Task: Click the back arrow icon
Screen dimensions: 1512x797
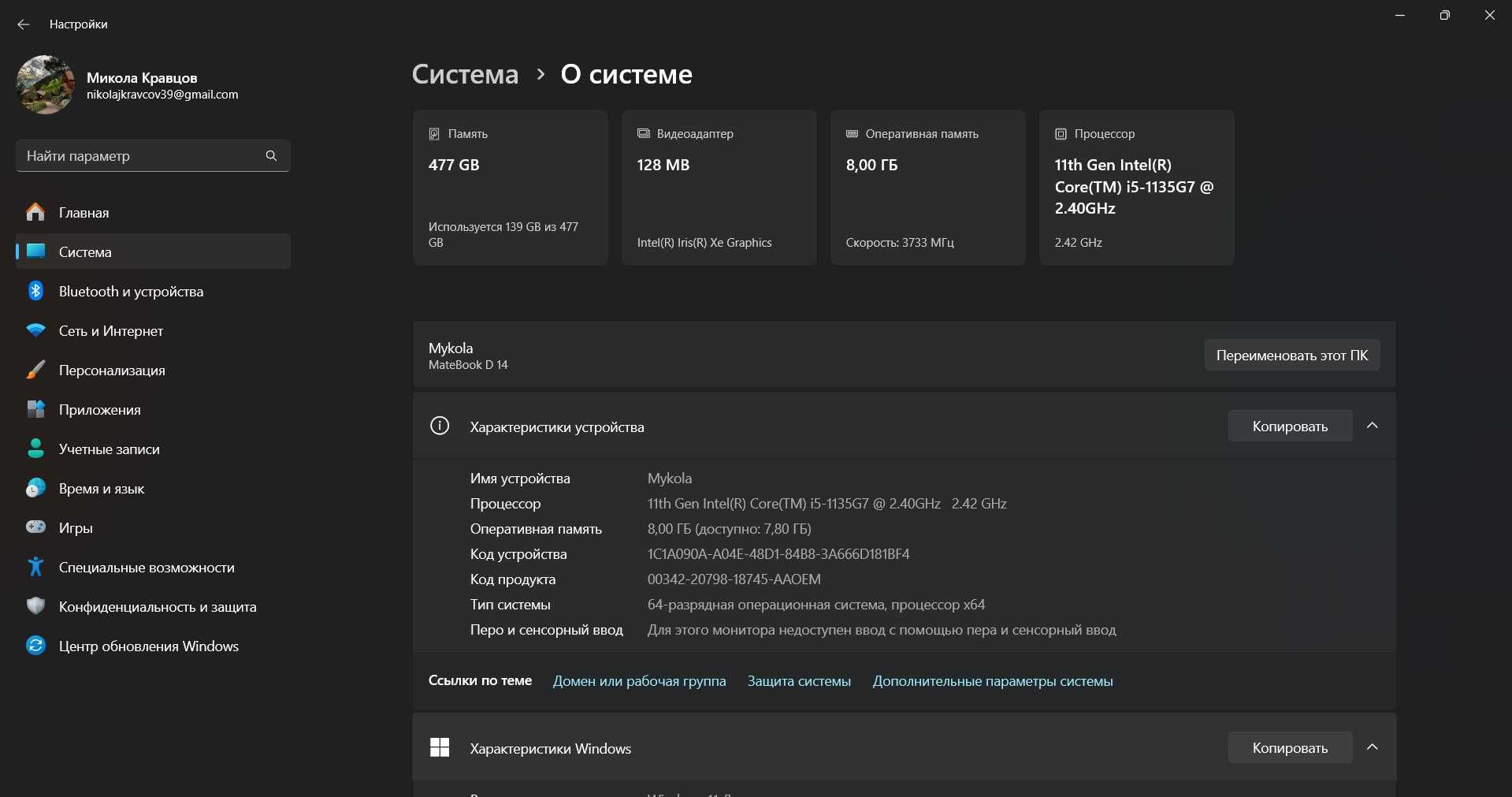Action: [x=24, y=24]
